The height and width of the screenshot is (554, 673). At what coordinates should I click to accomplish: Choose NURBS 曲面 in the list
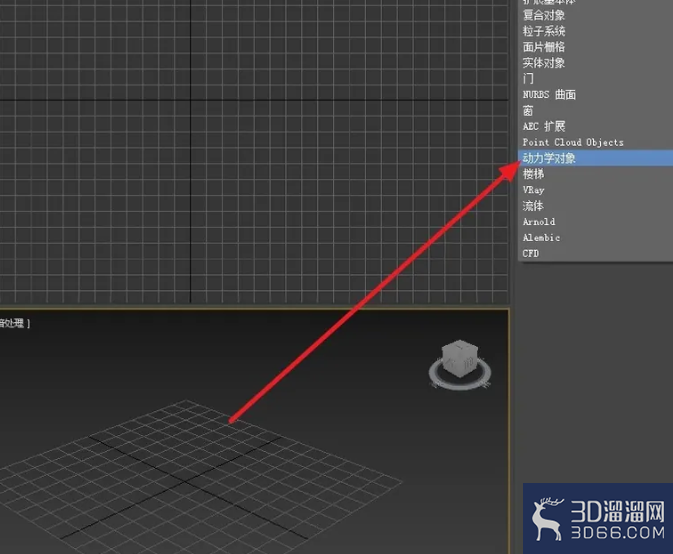coord(595,95)
